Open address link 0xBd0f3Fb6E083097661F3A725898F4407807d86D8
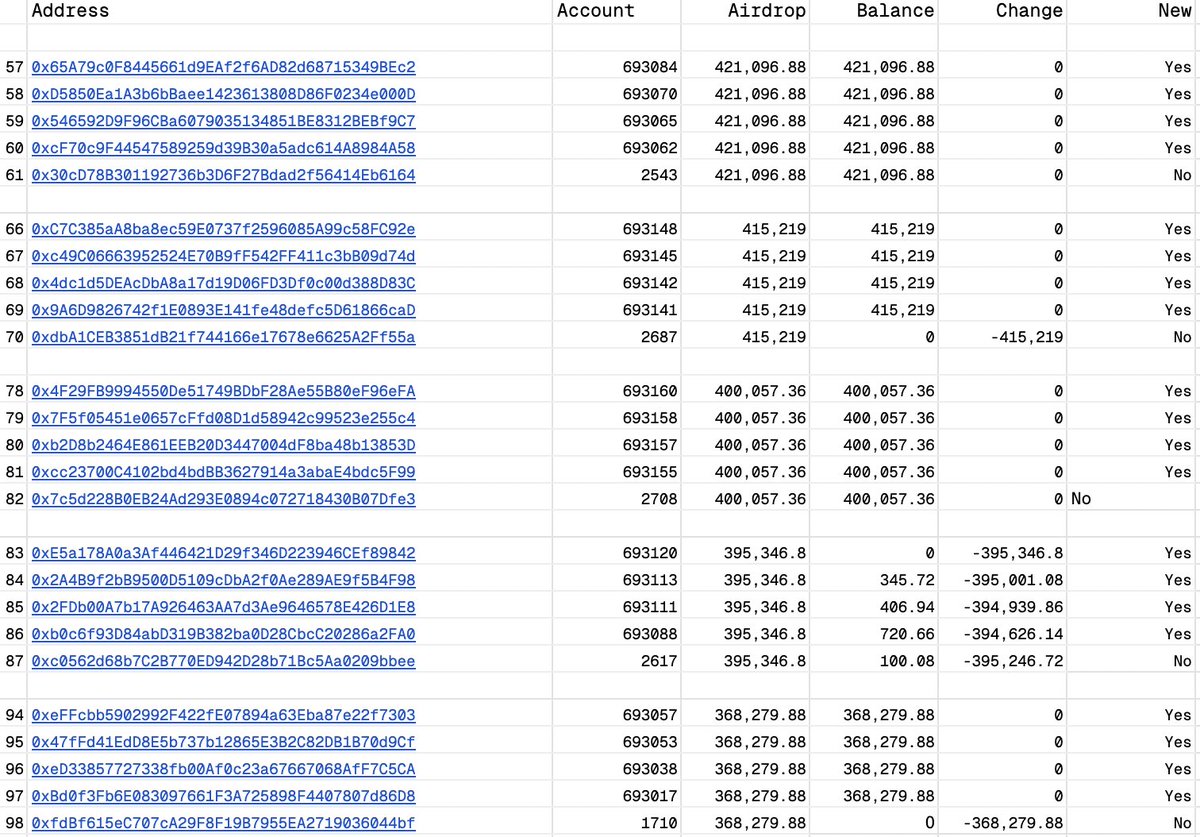The height and width of the screenshot is (837, 1200). pyautogui.click(x=223, y=796)
